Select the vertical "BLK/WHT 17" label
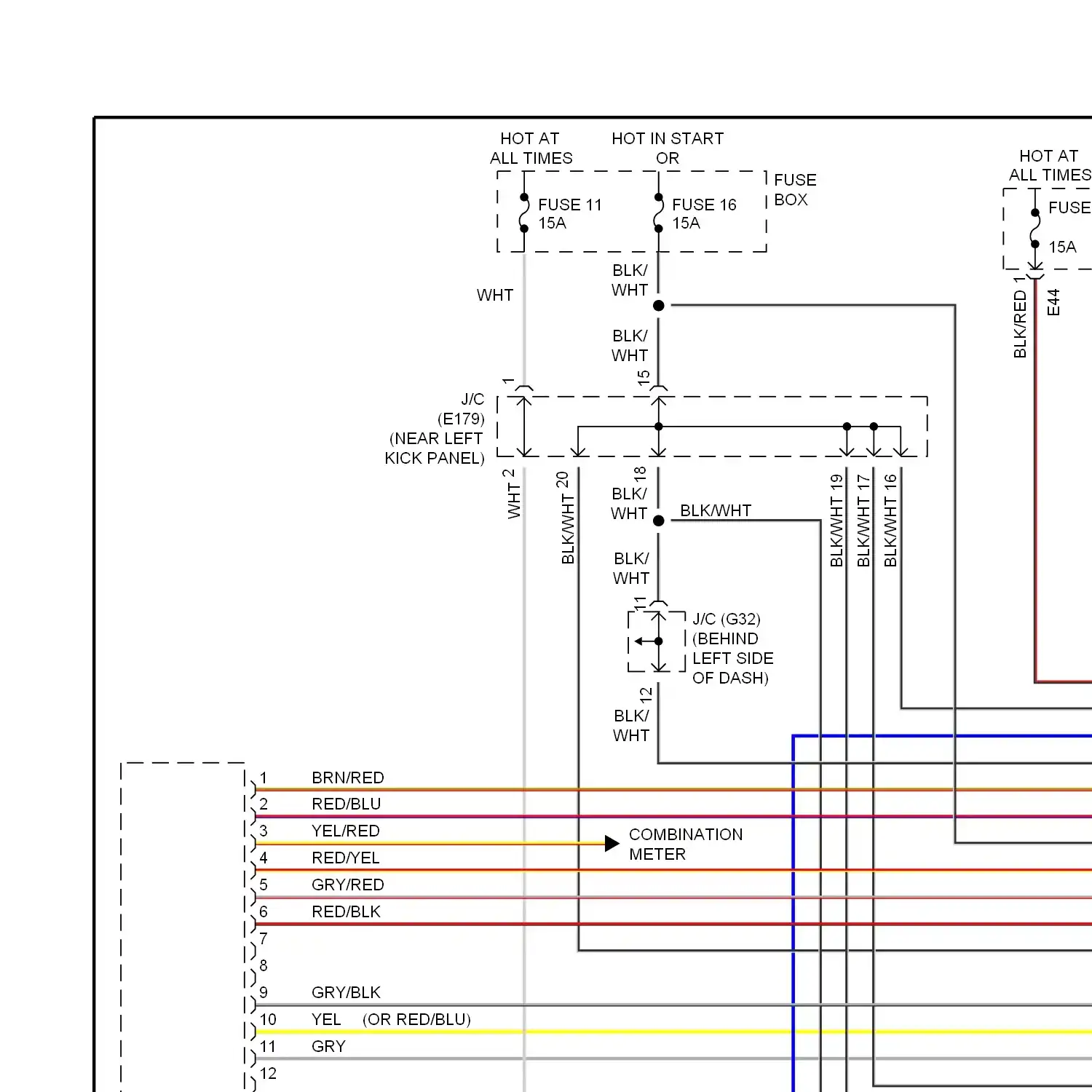Image resolution: width=1092 pixels, height=1092 pixels. (863, 521)
